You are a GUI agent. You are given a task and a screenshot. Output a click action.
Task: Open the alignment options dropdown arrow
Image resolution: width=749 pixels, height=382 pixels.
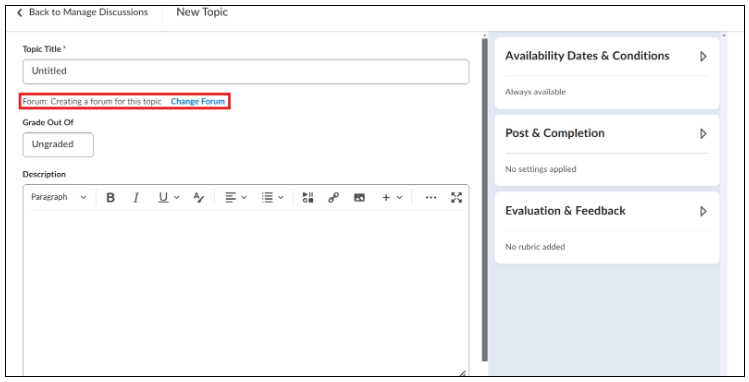pyautogui.click(x=244, y=197)
